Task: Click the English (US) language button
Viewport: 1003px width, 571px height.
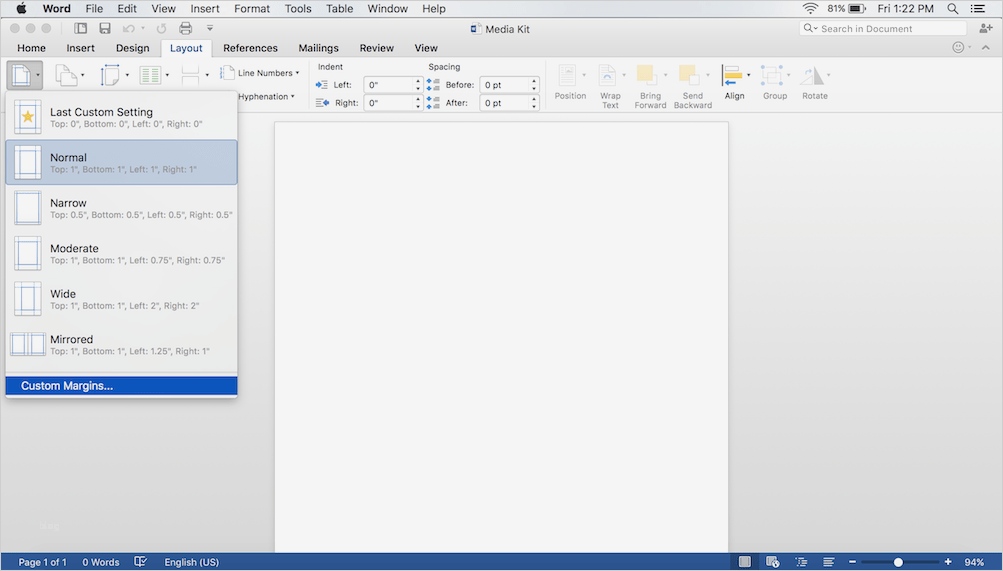Action: [191, 562]
